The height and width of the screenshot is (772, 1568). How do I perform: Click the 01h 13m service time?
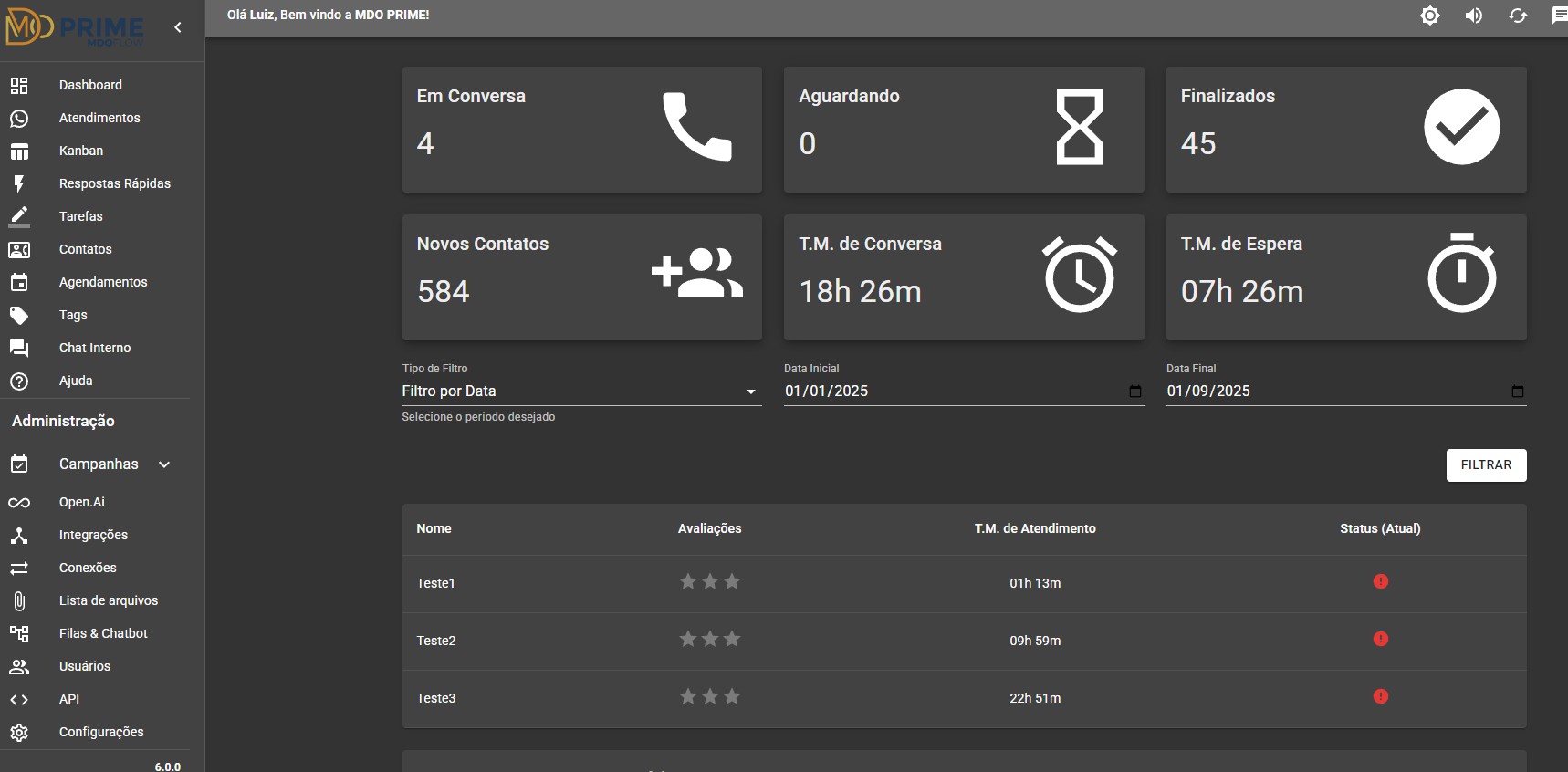(x=1035, y=583)
